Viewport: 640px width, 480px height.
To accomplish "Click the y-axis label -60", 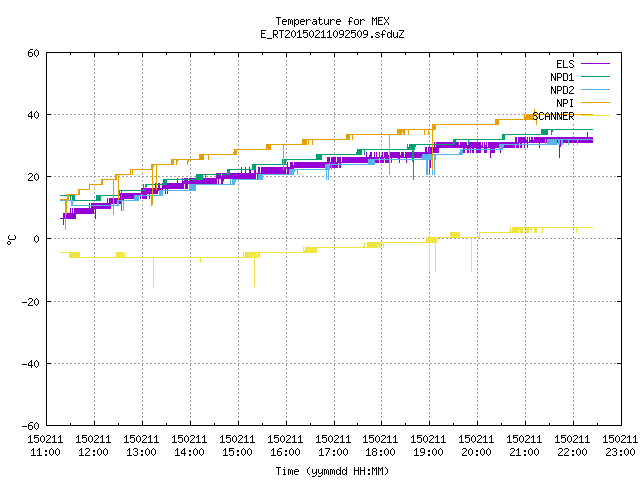I will pos(31,426).
